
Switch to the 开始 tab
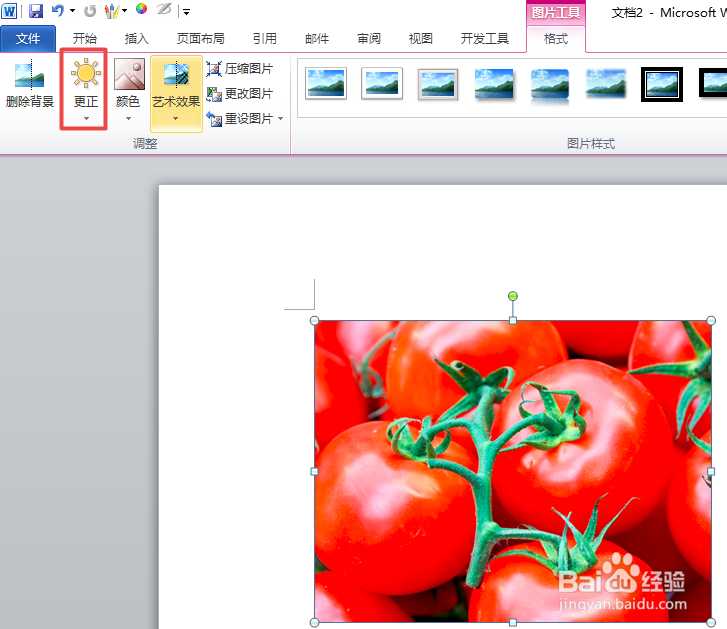tap(85, 38)
